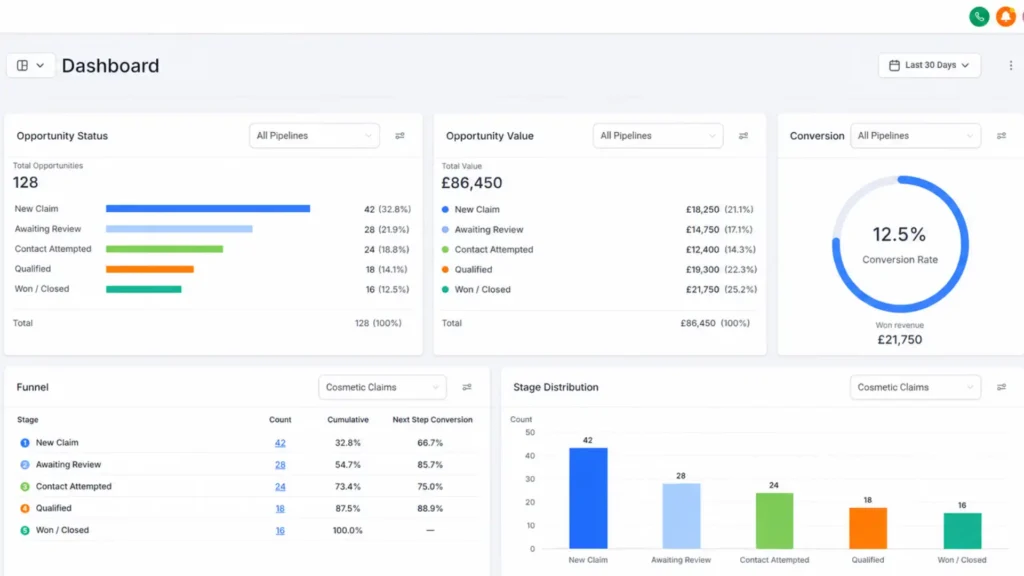Click the Funnel stage 2 Awaiting Review badge
This screenshot has height=576, width=1024.
[x=25, y=465]
